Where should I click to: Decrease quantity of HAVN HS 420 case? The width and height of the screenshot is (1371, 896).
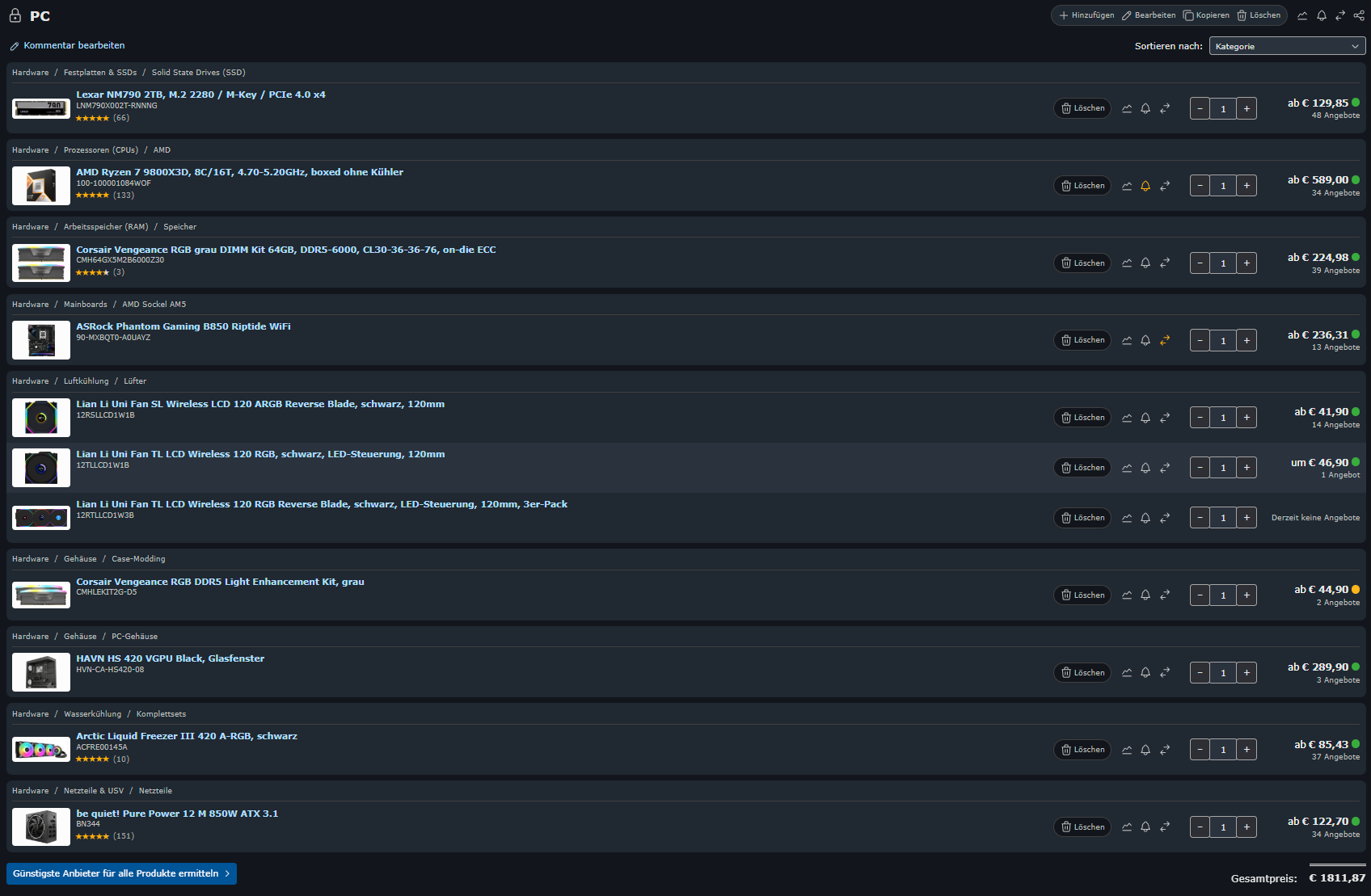tap(1200, 673)
